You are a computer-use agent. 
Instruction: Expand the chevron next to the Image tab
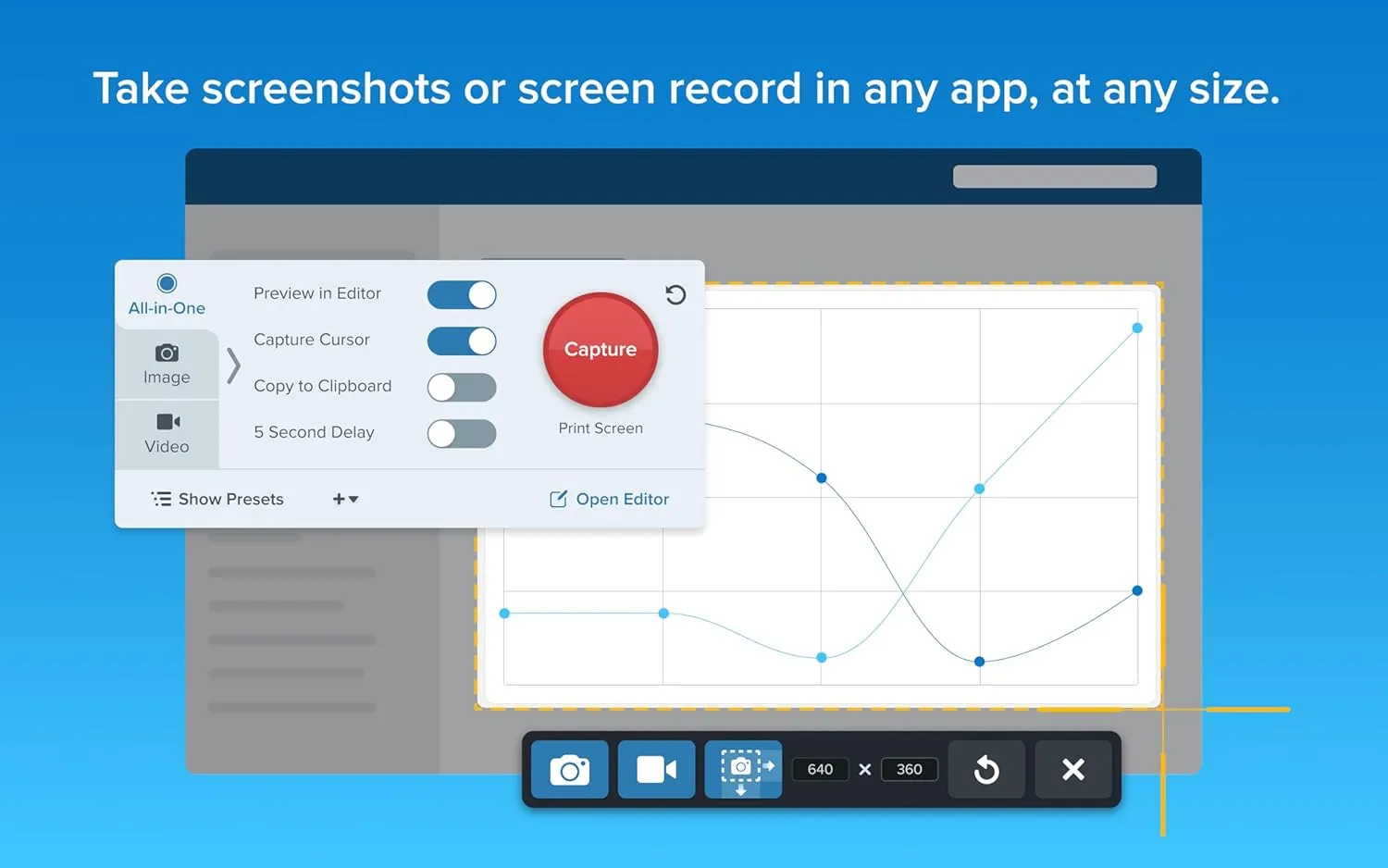(233, 366)
